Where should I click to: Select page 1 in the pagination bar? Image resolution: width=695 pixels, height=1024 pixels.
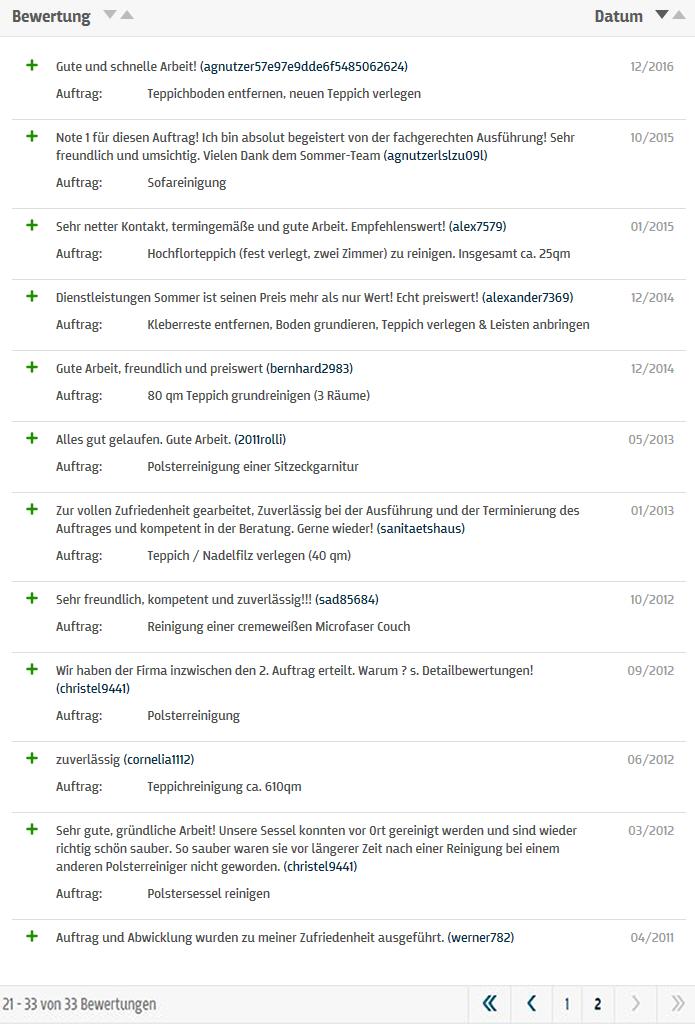tap(565, 1002)
